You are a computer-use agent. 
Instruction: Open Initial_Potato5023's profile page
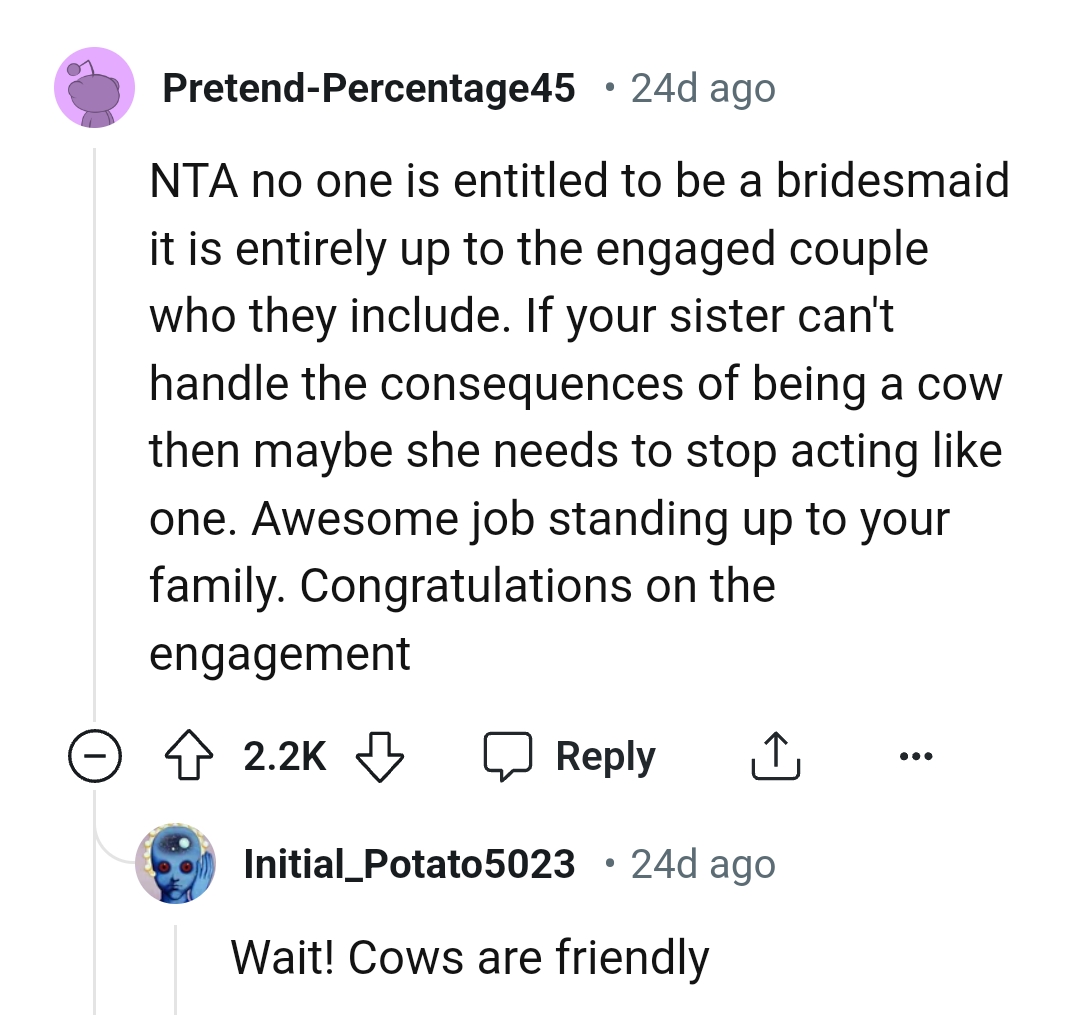pos(410,863)
